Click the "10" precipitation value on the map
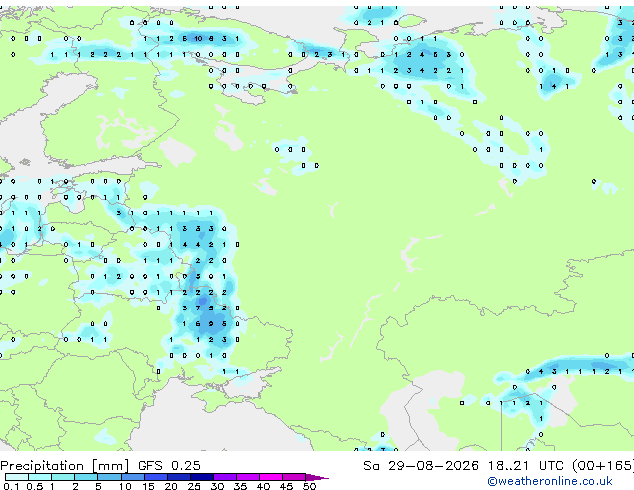This screenshot has height=490, width=634. pyautogui.click(x=198, y=39)
